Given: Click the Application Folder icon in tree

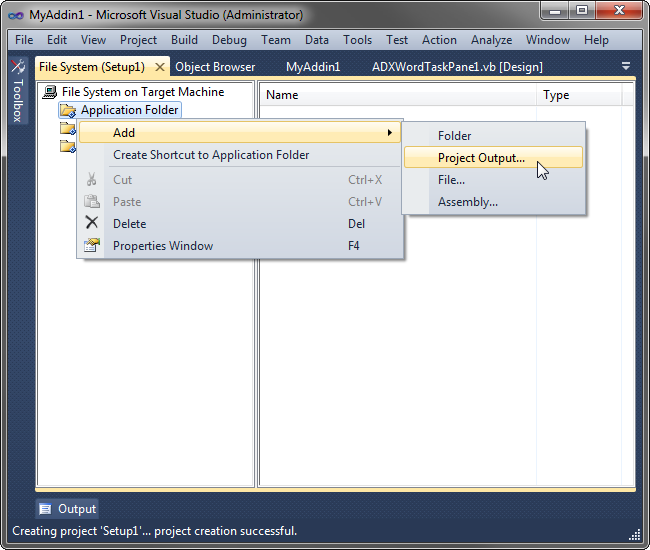Looking at the screenshot, I should (x=68, y=110).
